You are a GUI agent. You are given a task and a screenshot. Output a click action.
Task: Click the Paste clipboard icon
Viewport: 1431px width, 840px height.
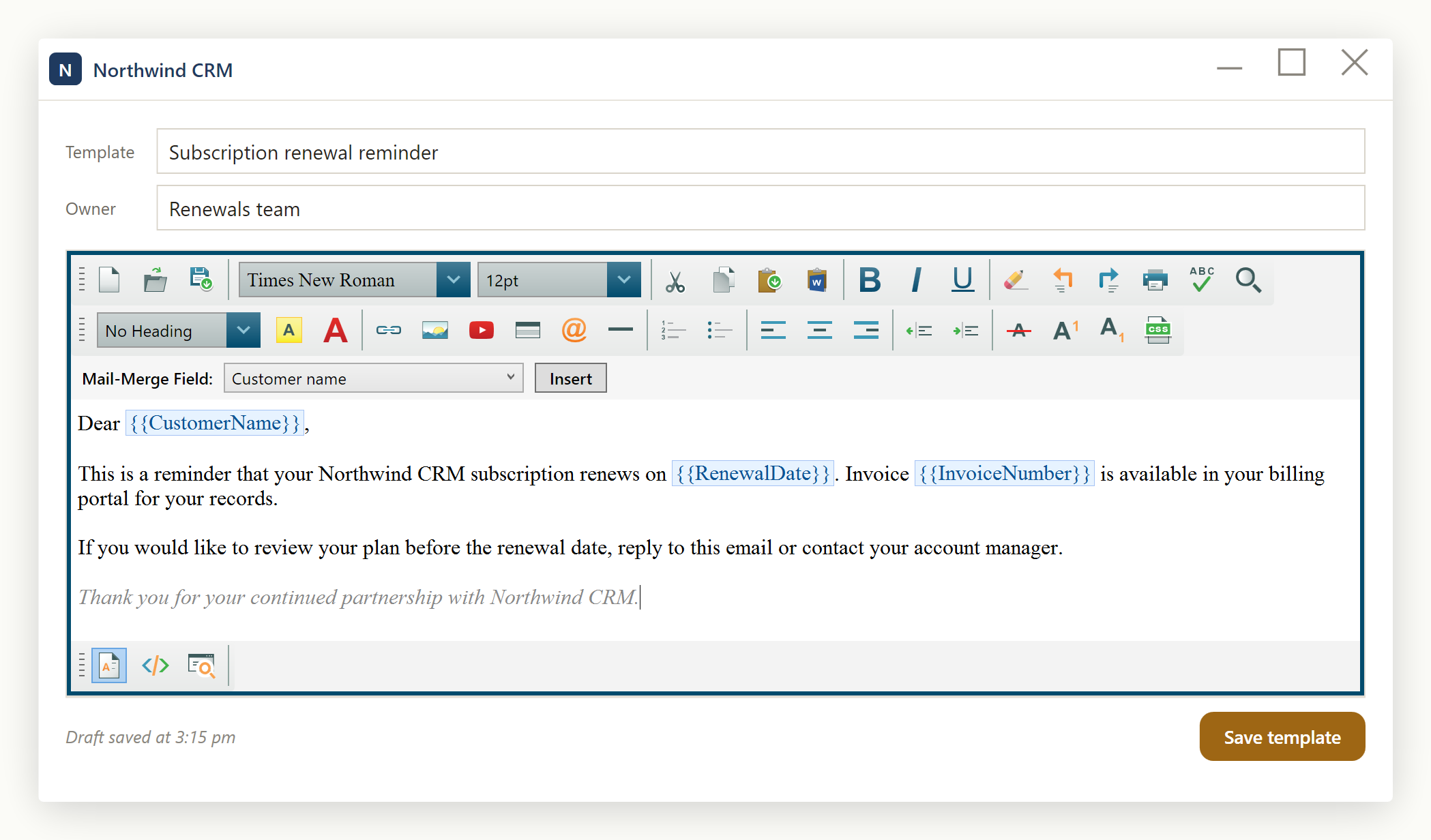(x=769, y=280)
